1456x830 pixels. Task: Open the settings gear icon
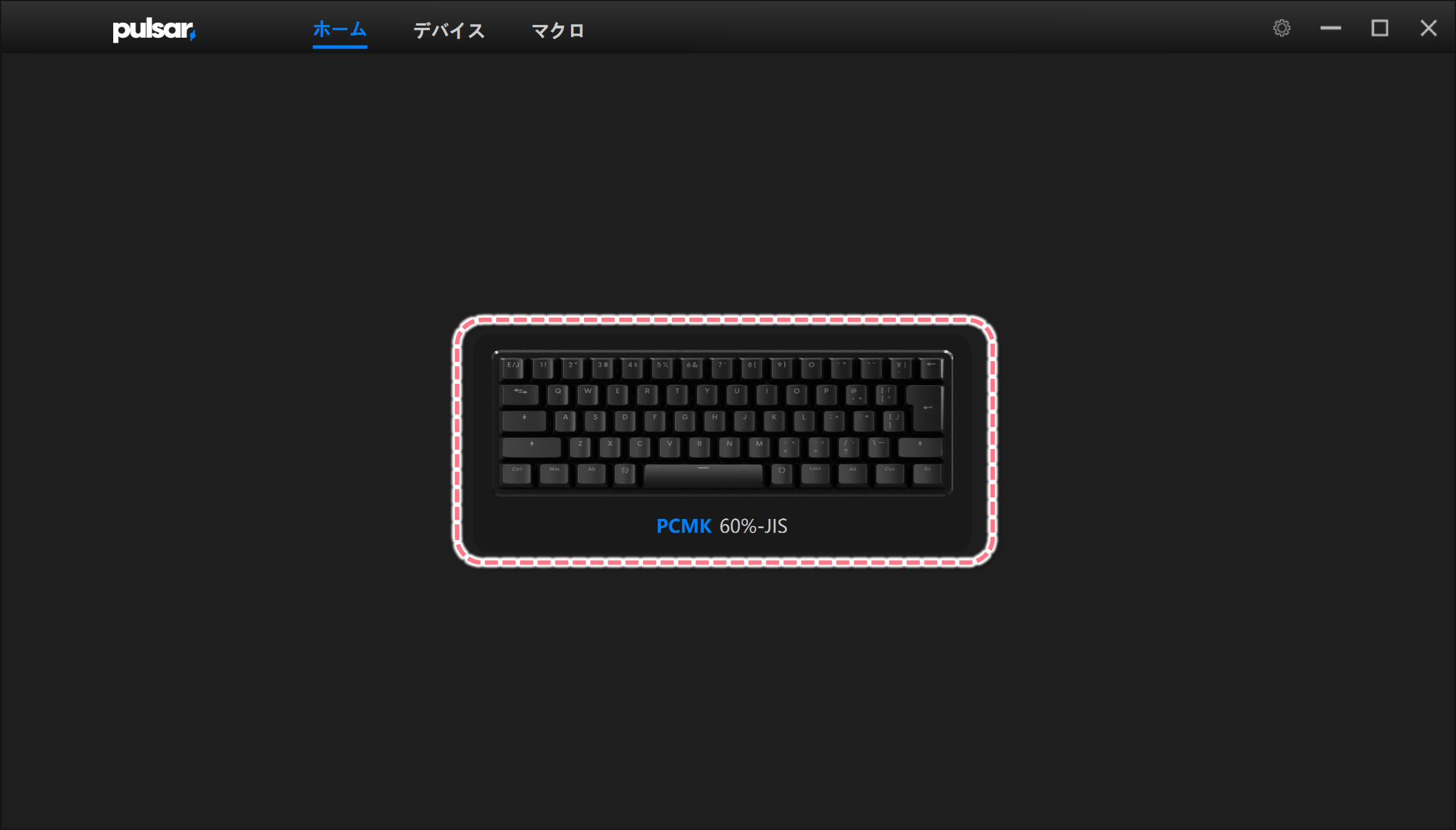click(1282, 29)
